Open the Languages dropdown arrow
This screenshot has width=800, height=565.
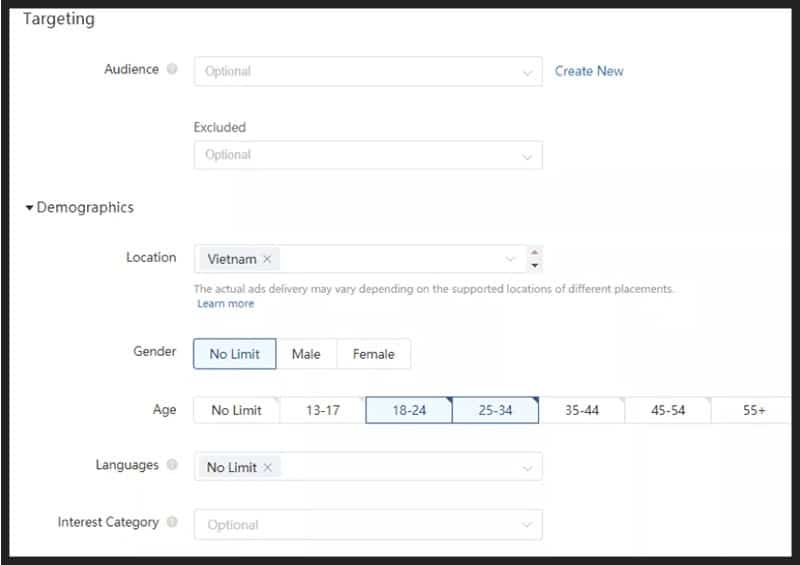[527, 467]
